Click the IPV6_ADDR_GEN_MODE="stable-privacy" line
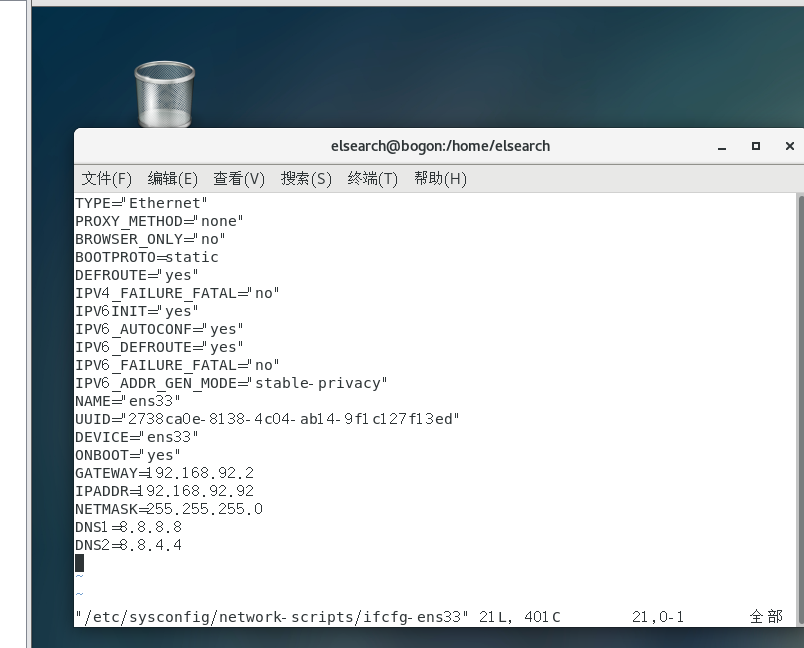Image resolution: width=804 pixels, height=648 pixels. (231, 383)
